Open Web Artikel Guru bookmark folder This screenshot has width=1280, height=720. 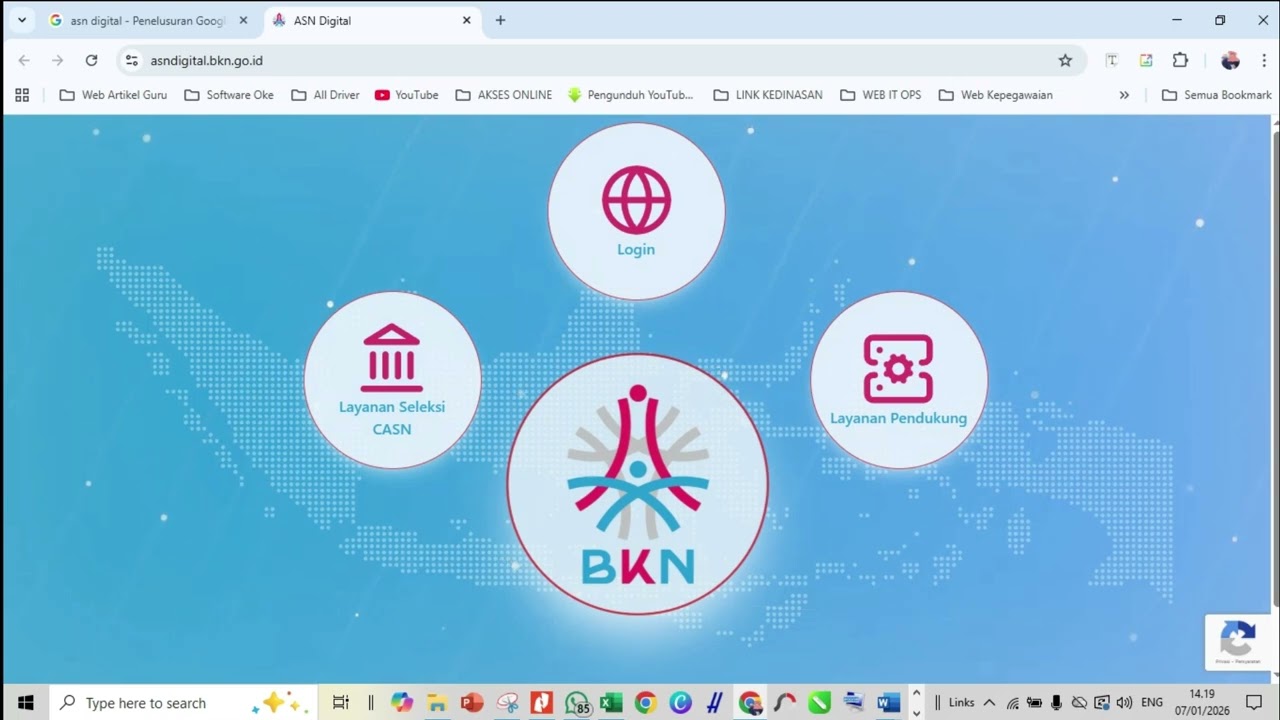click(113, 95)
